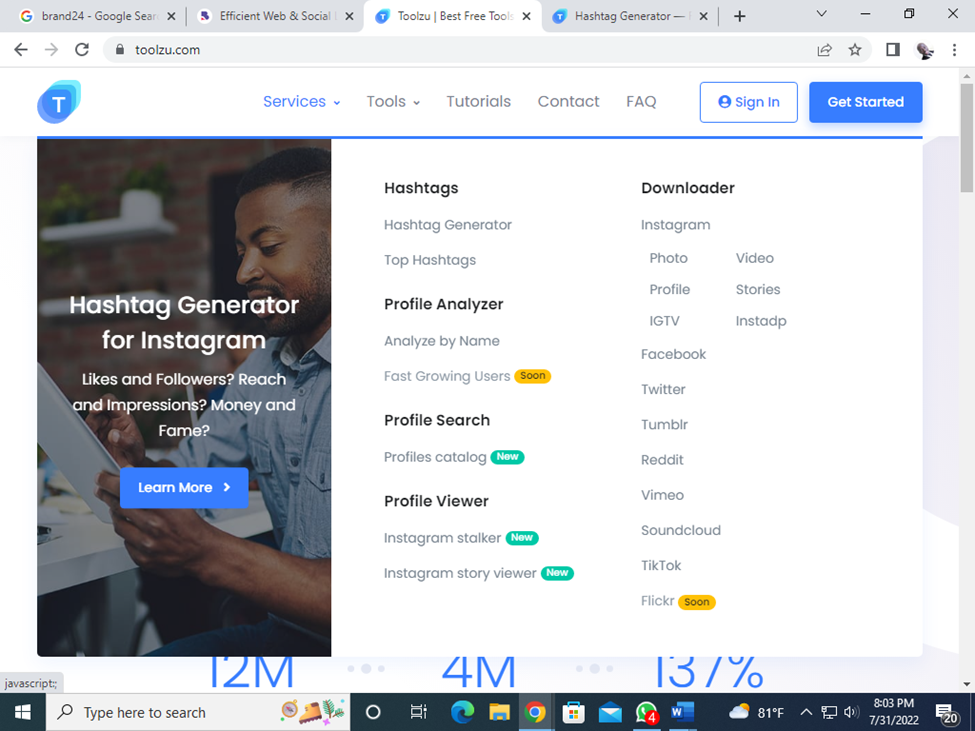Launch Microsoft Edge from the taskbar
The width and height of the screenshot is (975, 731).
point(462,712)
